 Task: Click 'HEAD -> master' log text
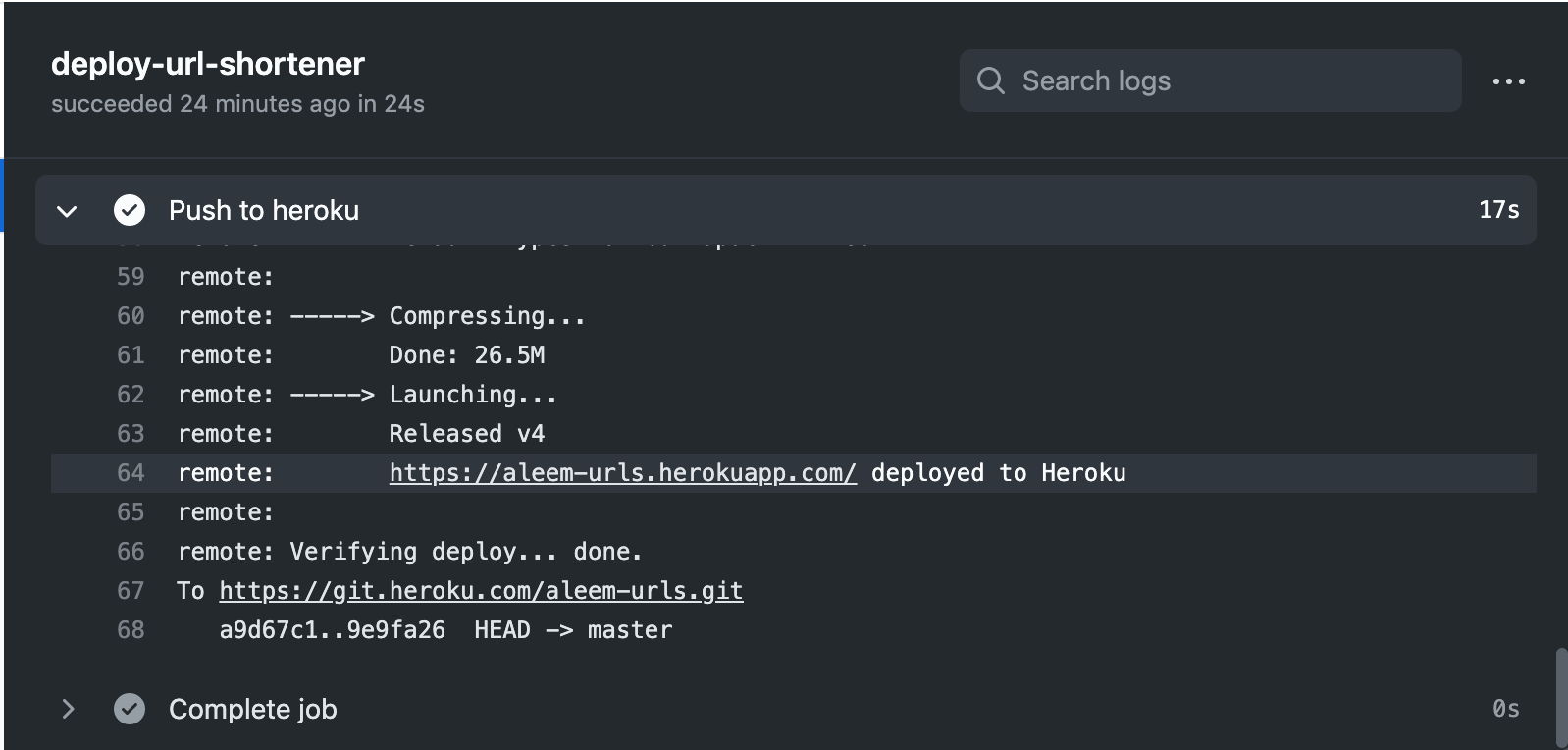coord(573,630)
